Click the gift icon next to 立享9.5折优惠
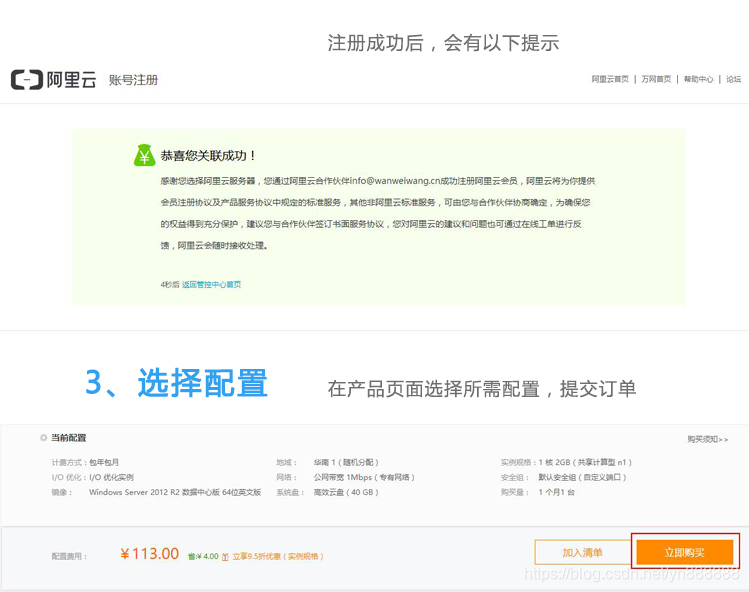 [225, 557]
